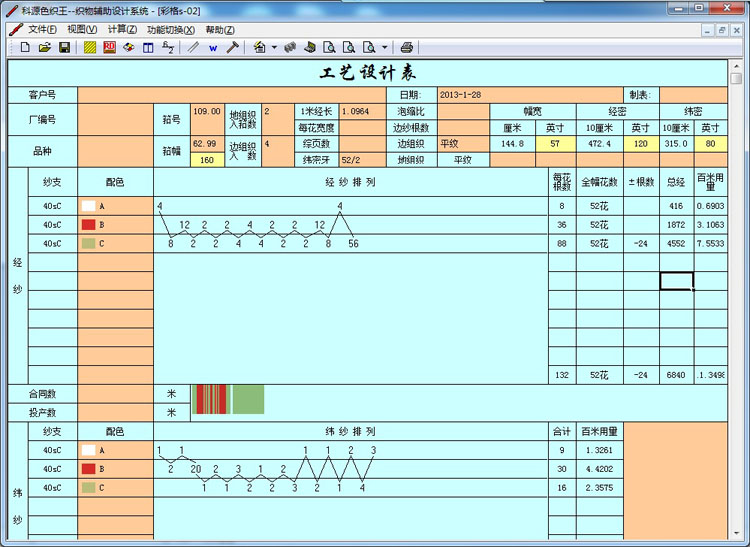
Task: Click the selected empty cell with bold border
Action: point(676,281)
